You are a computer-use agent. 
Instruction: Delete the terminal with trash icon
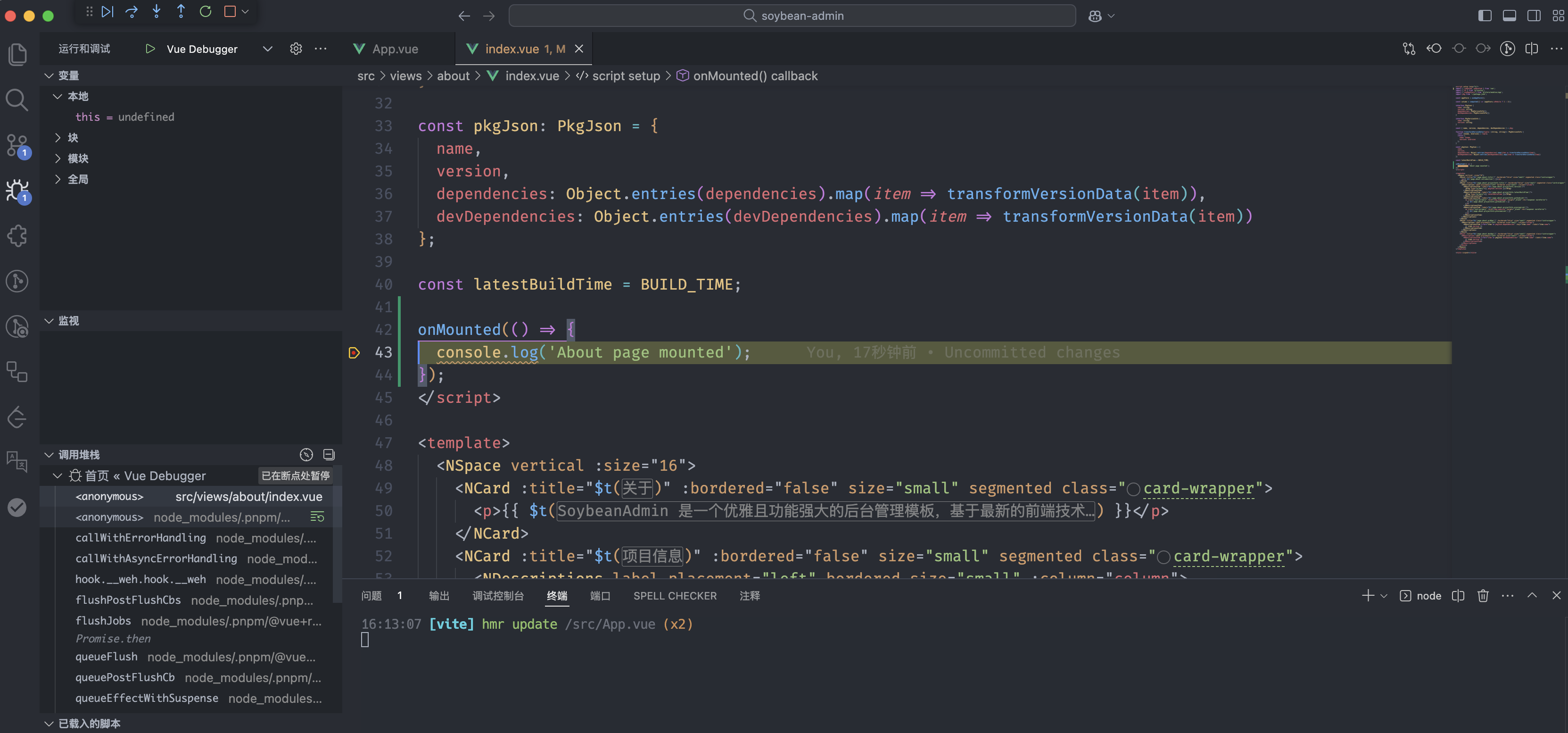(1483, 595)
